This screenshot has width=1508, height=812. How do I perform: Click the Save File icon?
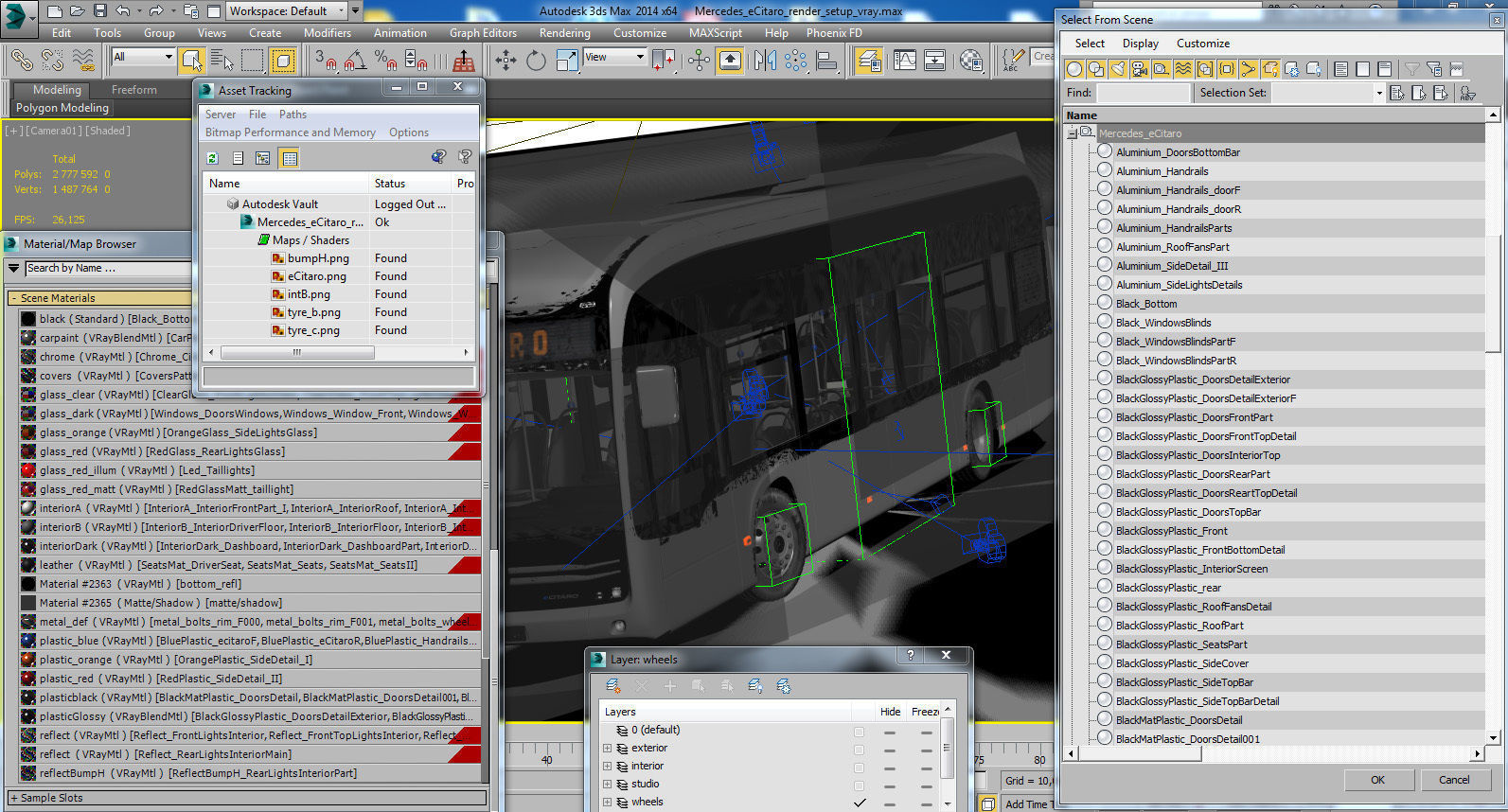(x=100, y=11)
